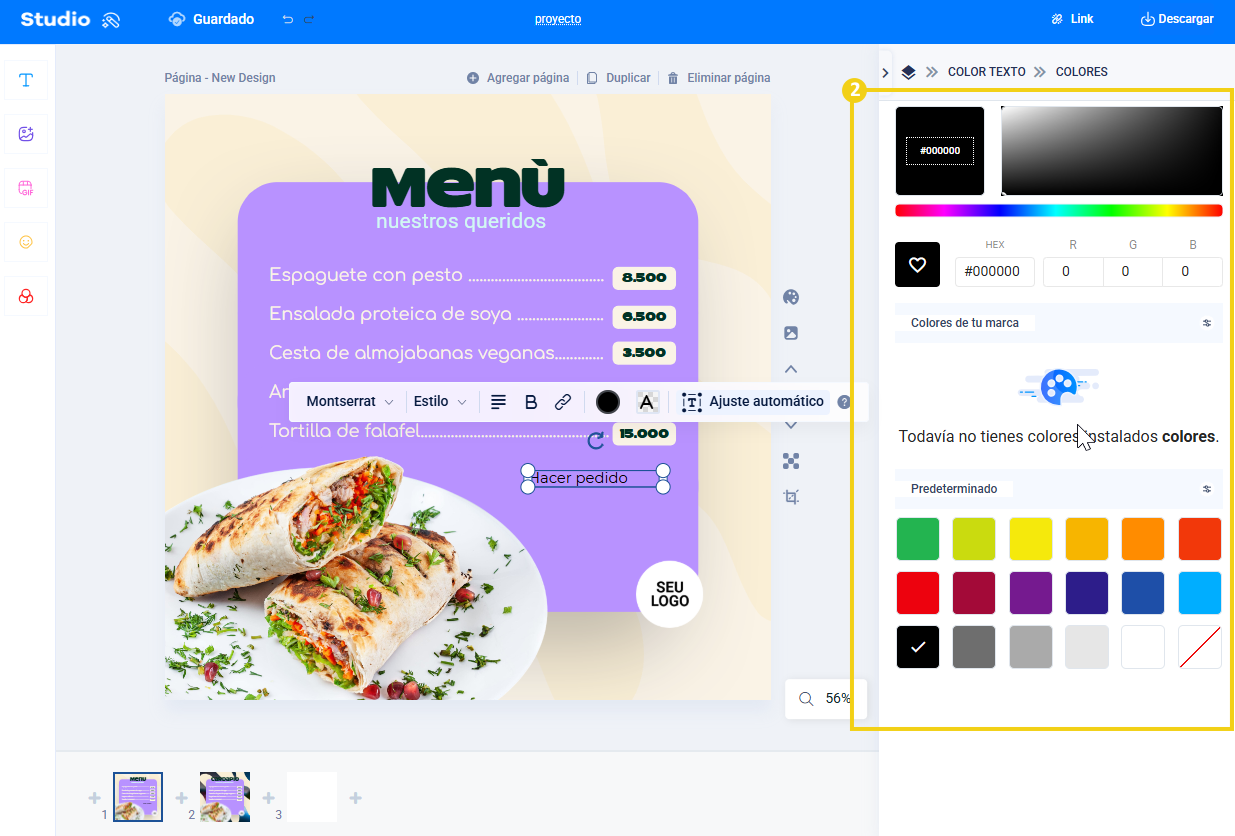Pick a shade in the saturation box
Viewport: 1235px width, 836px height.
1112,151
